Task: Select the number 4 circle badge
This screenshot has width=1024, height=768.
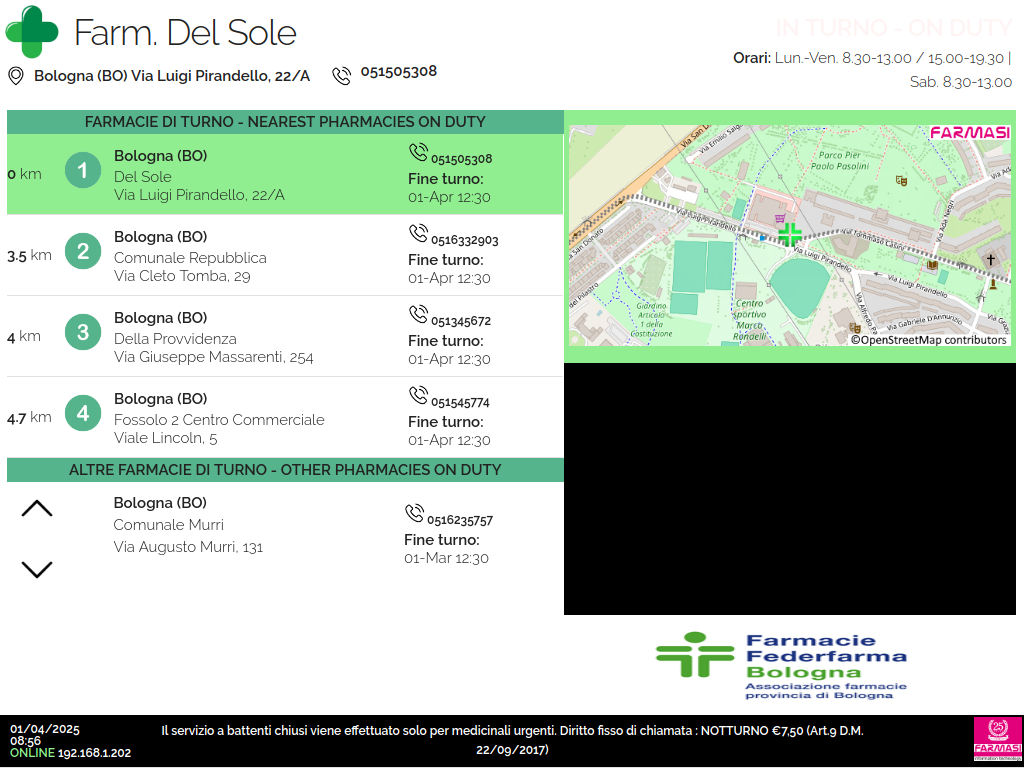Action: [83, 413]
